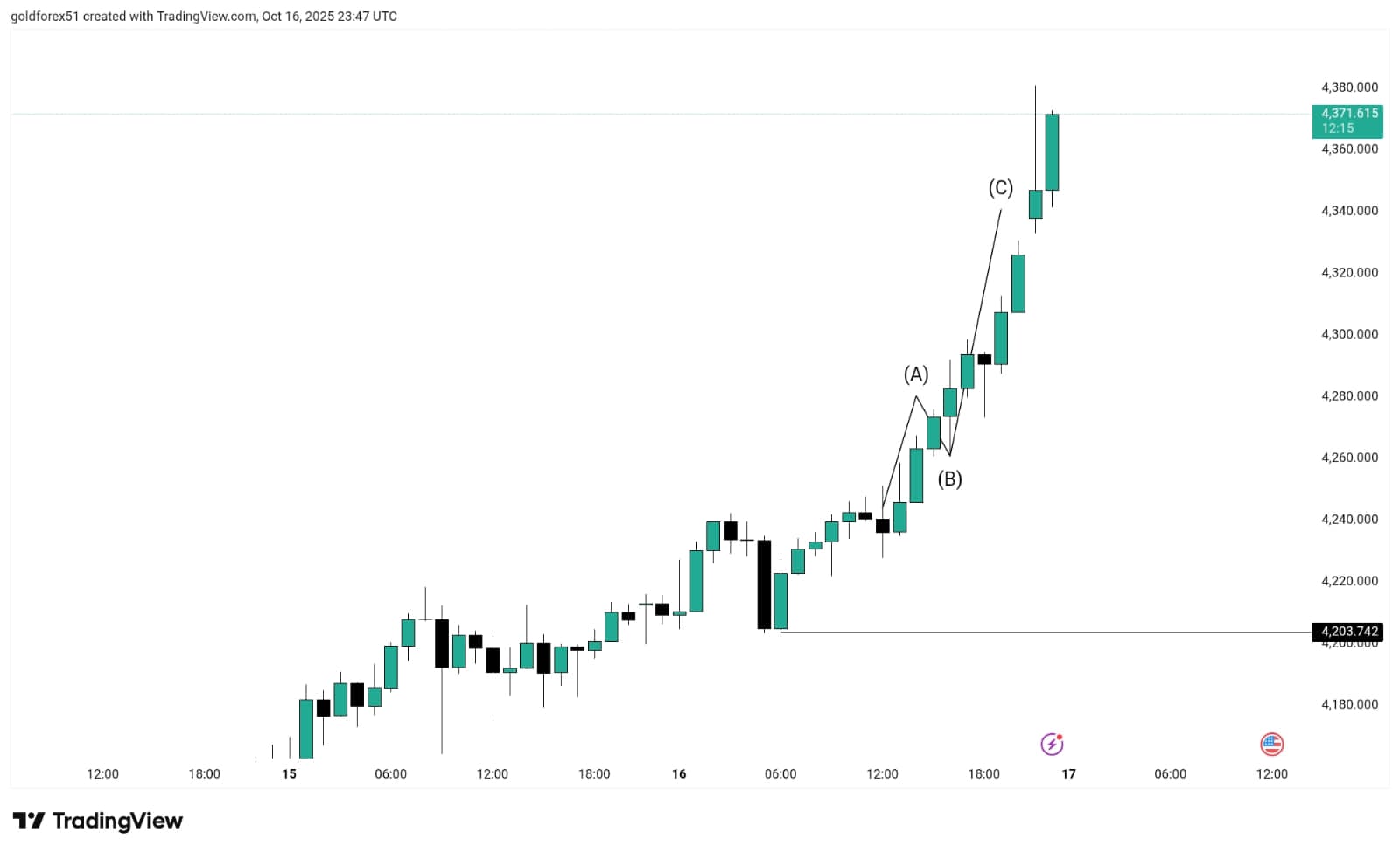Click the 4,180.000 price axis label
Screen dimensions: 1400x853
[1349, 704]
